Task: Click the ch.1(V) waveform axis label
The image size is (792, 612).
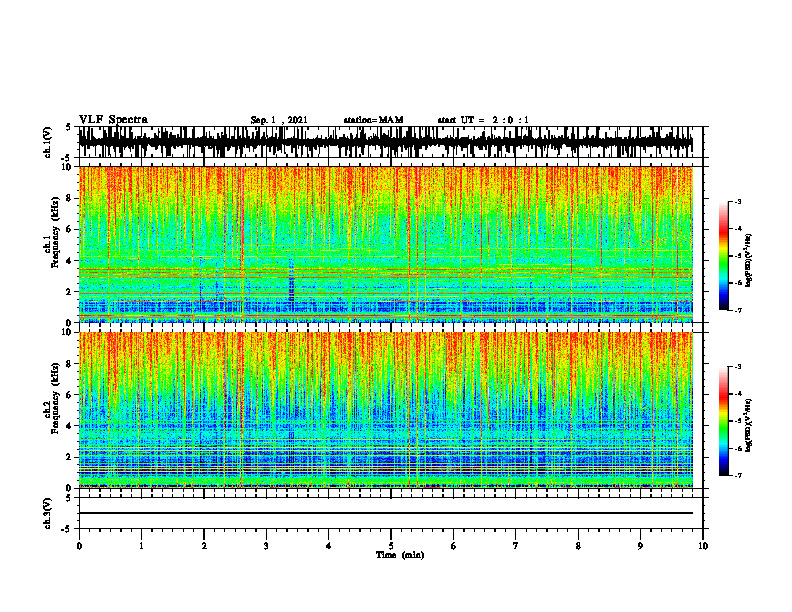Action: 48,142
